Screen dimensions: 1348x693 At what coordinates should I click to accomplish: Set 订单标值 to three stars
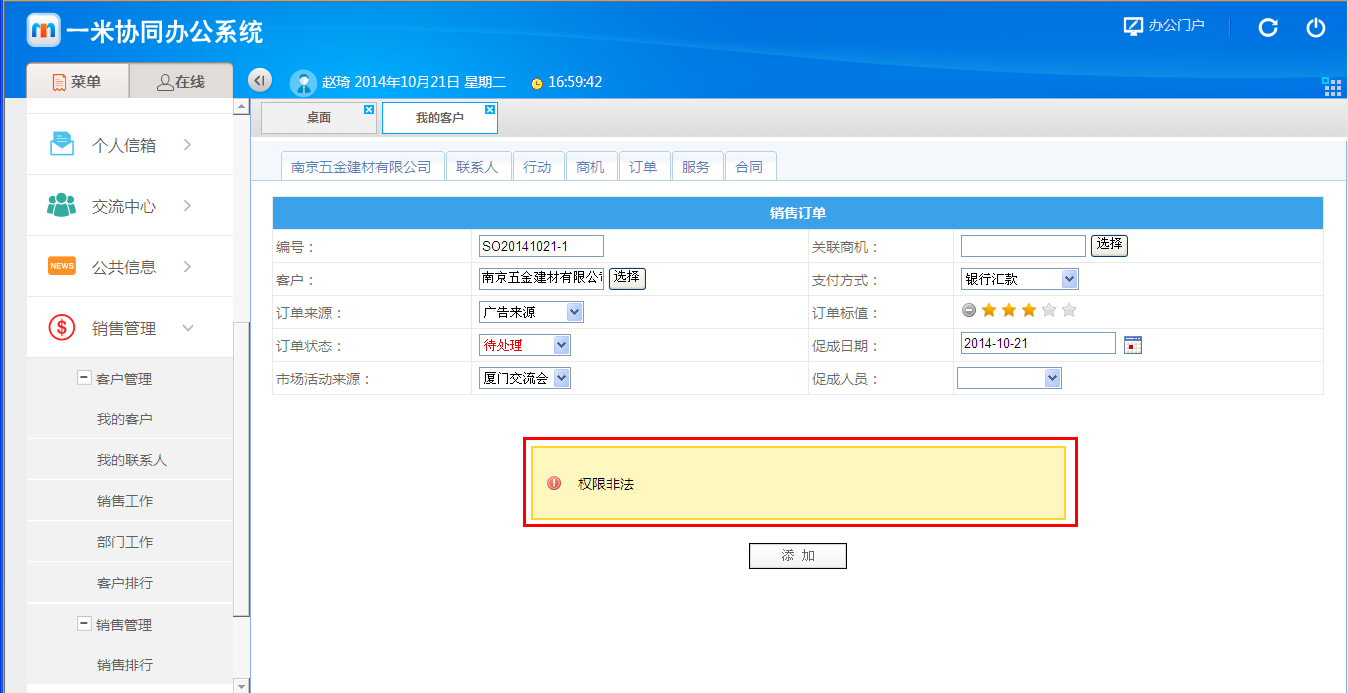[1029, 310]
